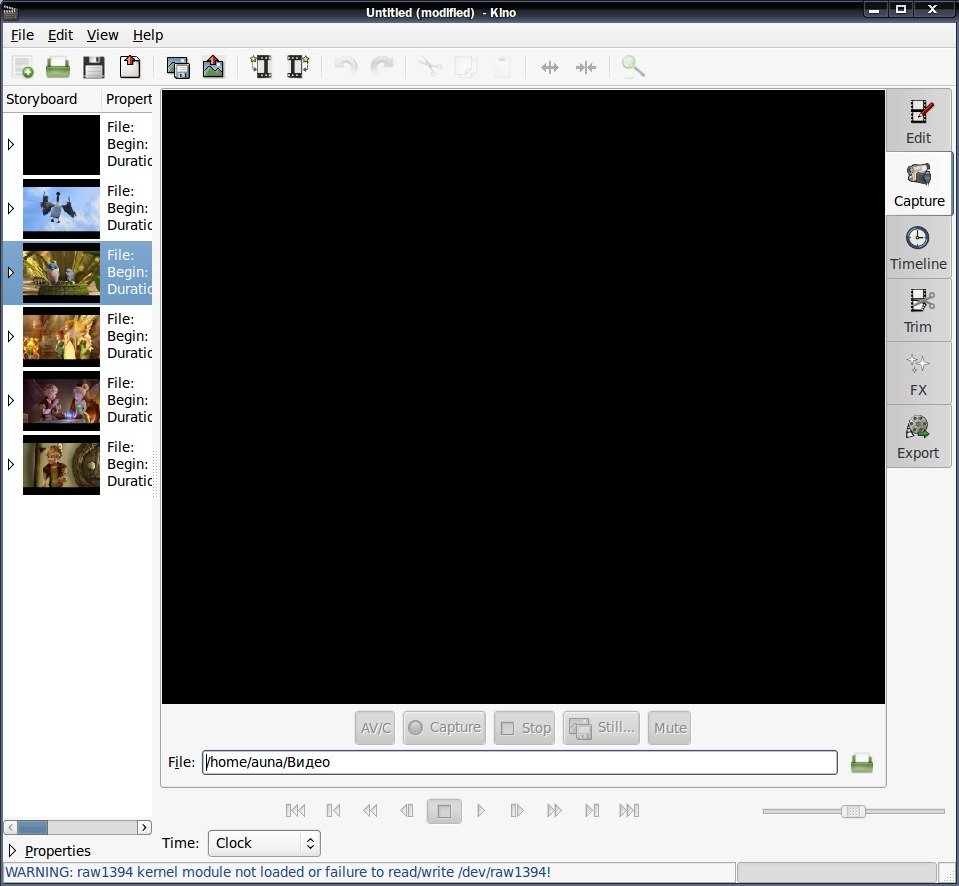Switch to the Export tab on sidebar

click(918, 437)
